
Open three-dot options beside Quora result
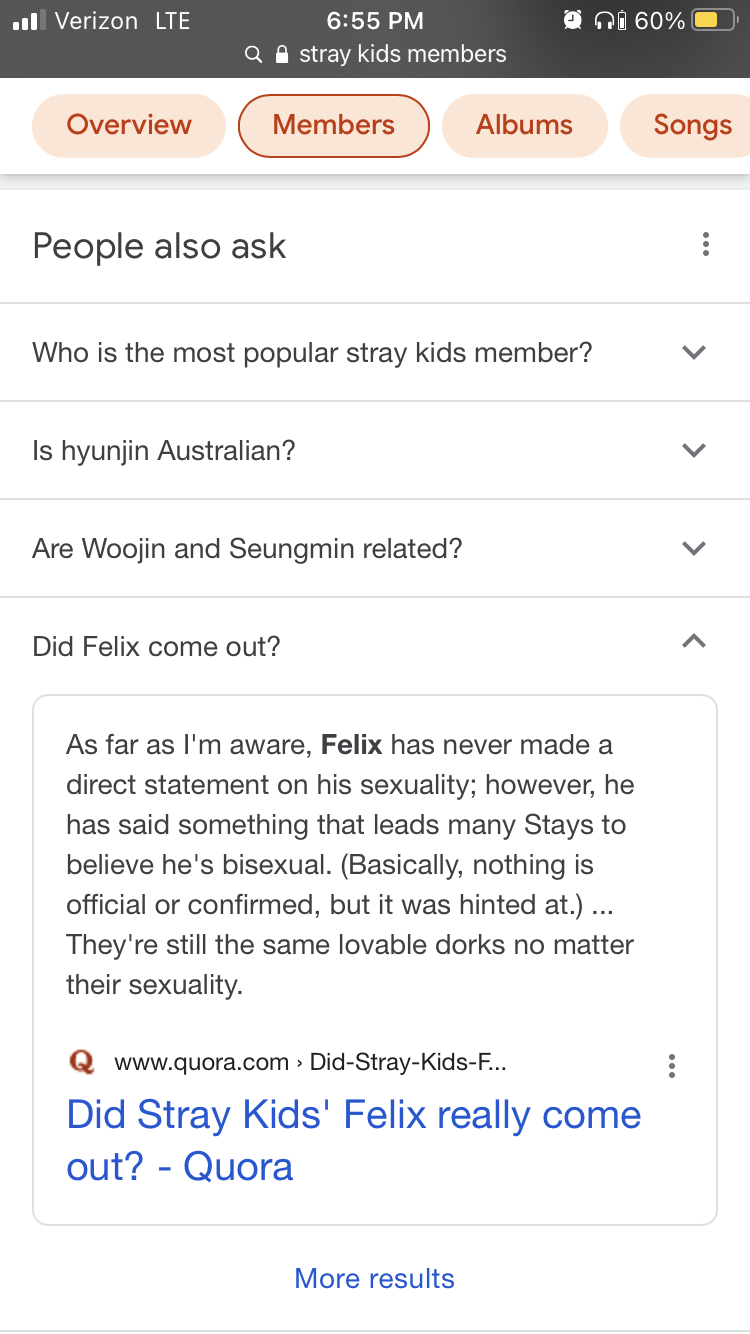[672, 1066]
